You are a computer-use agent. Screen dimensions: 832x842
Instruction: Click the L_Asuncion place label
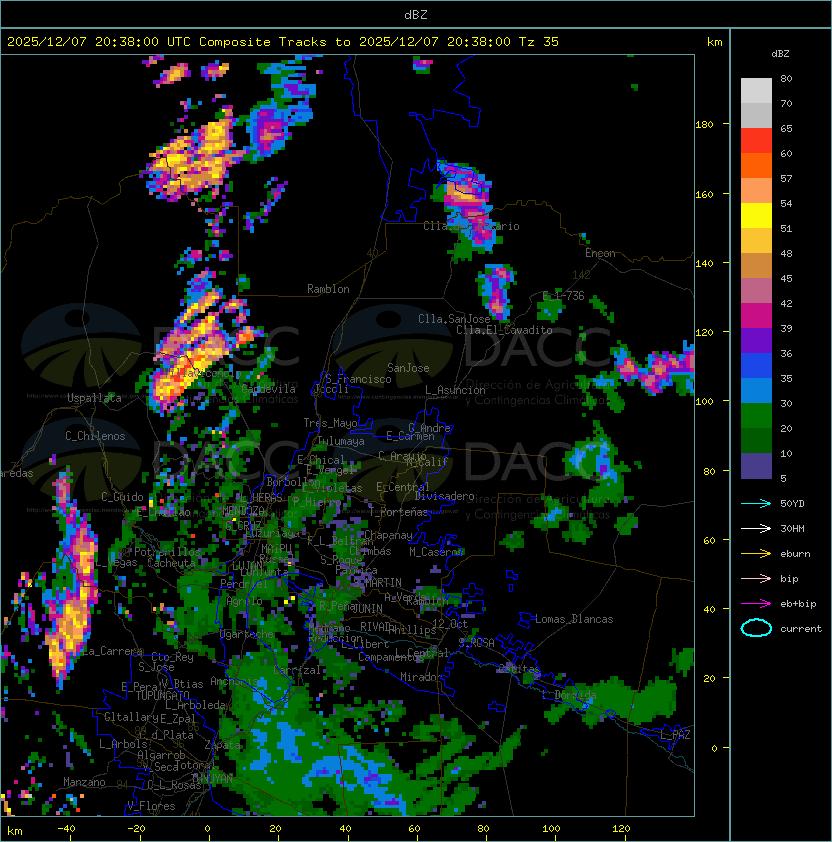pyautogui.click(x=455, y=390)
